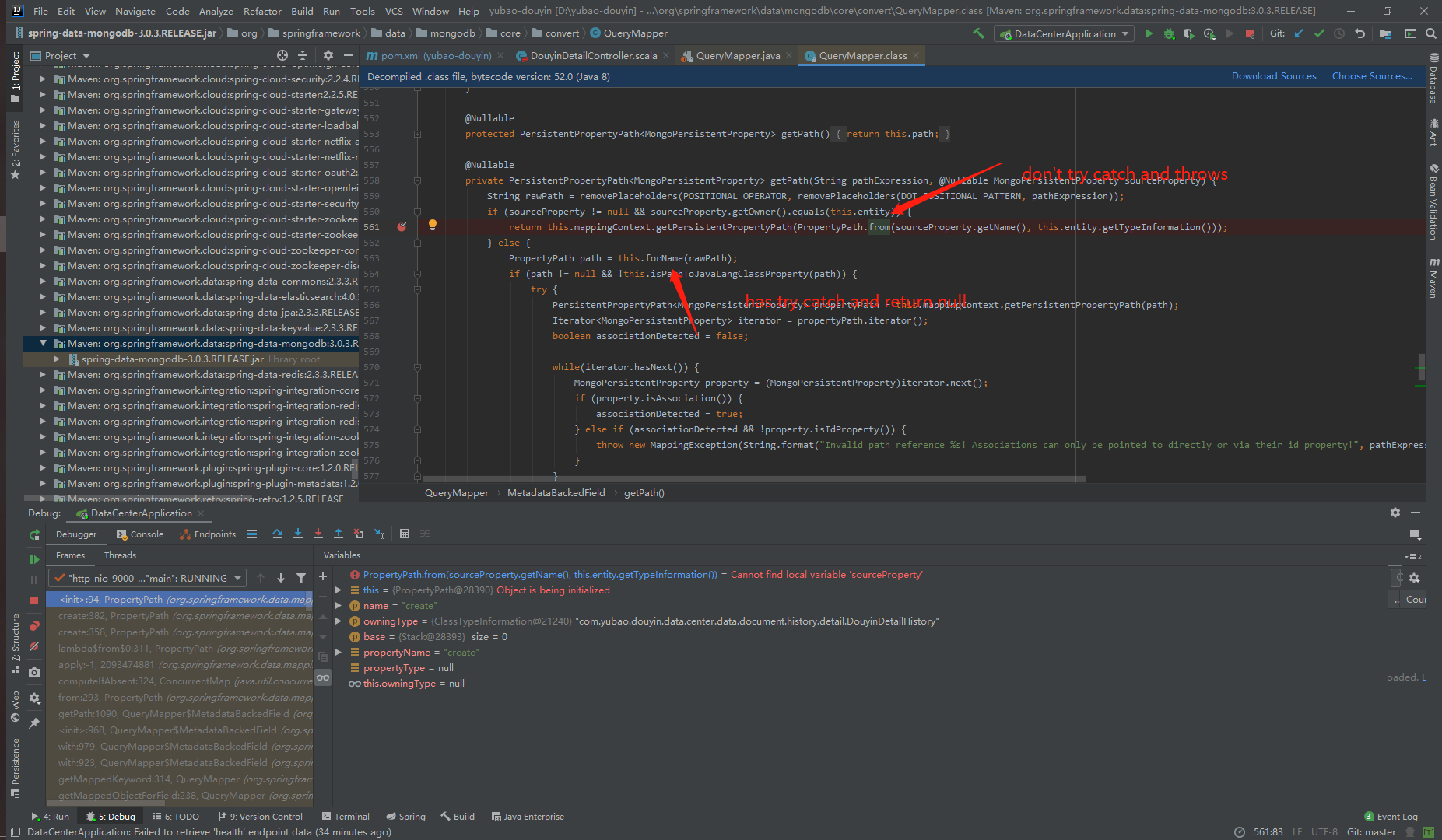Mute breakpoints in Debug sidebar
This screenshot has height=840, width=1442.
[34, 646]
